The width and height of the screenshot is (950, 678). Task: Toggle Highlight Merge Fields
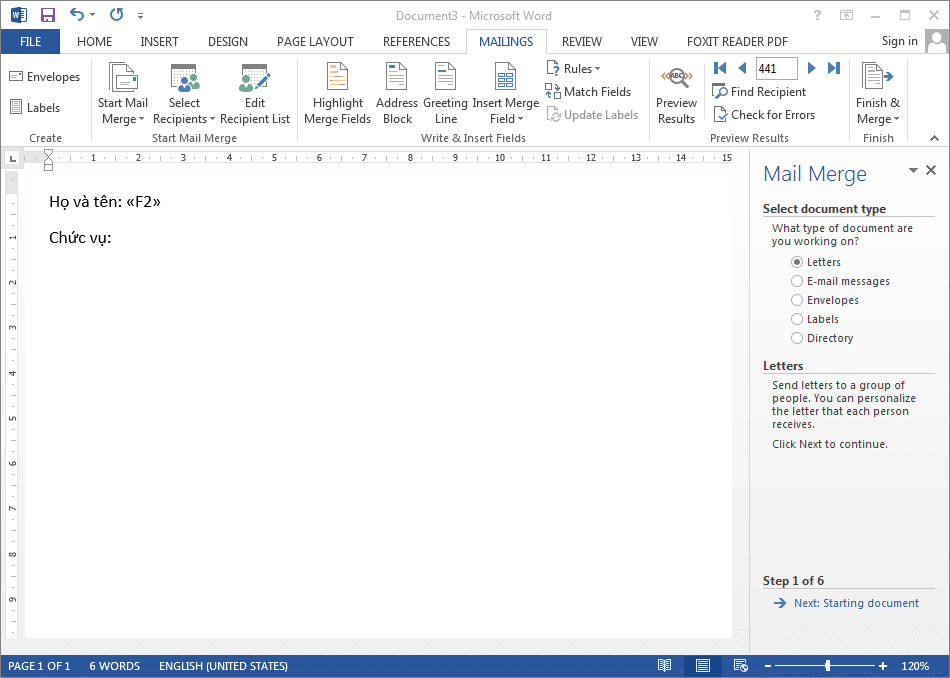pyautogui.click(x=337, y=94)
